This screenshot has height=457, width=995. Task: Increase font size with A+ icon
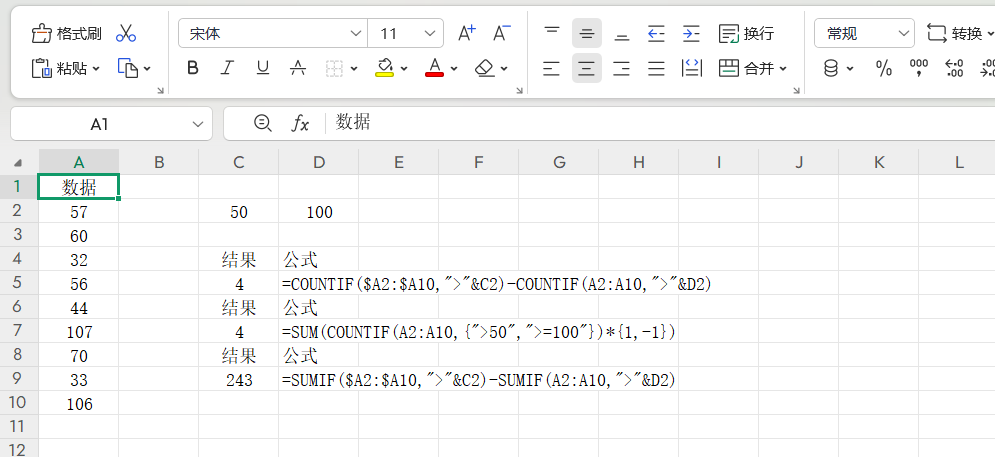pyautogui.click(x=467, y=34)
